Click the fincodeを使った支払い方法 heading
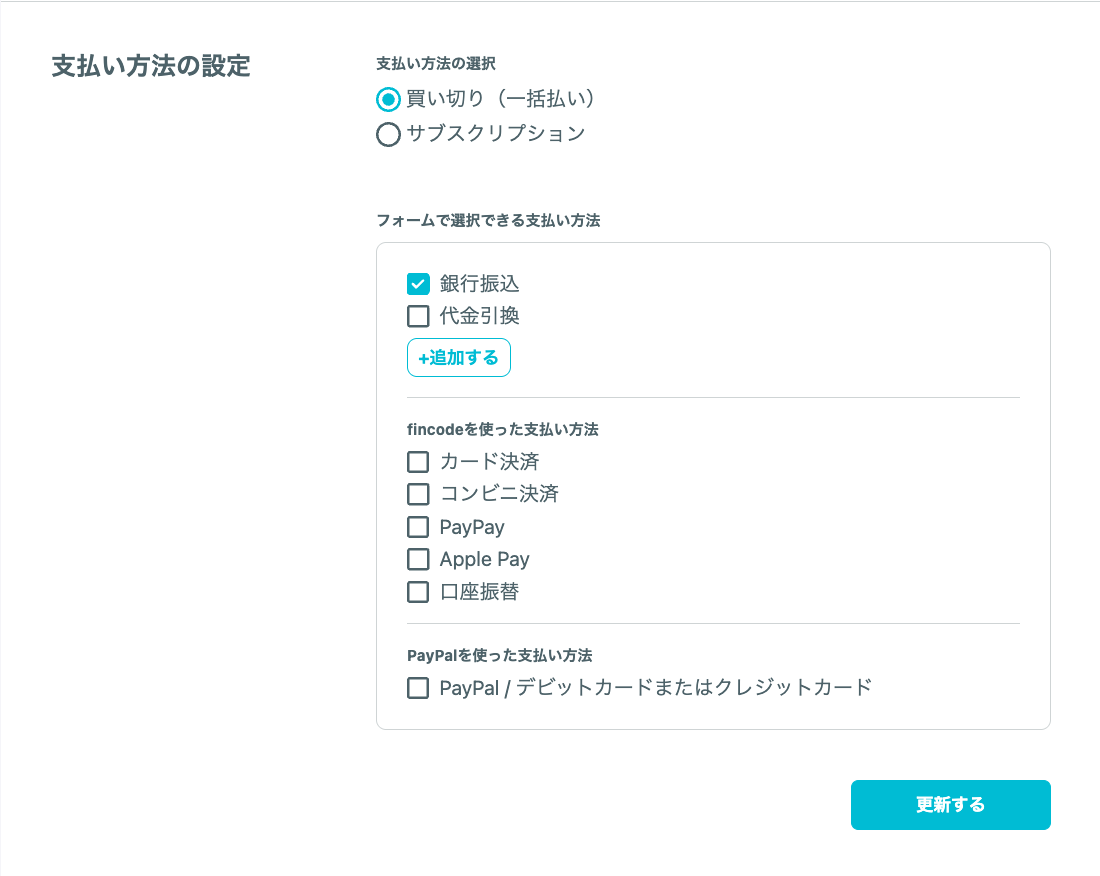1100x876 pixels. click(503, 429)
